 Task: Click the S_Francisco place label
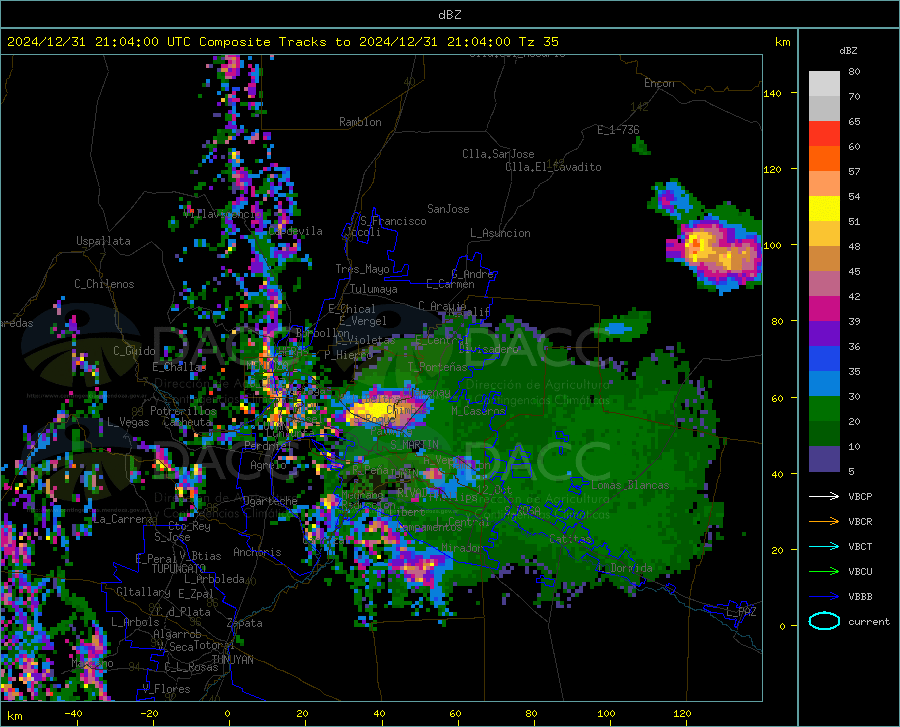(393, 221)
